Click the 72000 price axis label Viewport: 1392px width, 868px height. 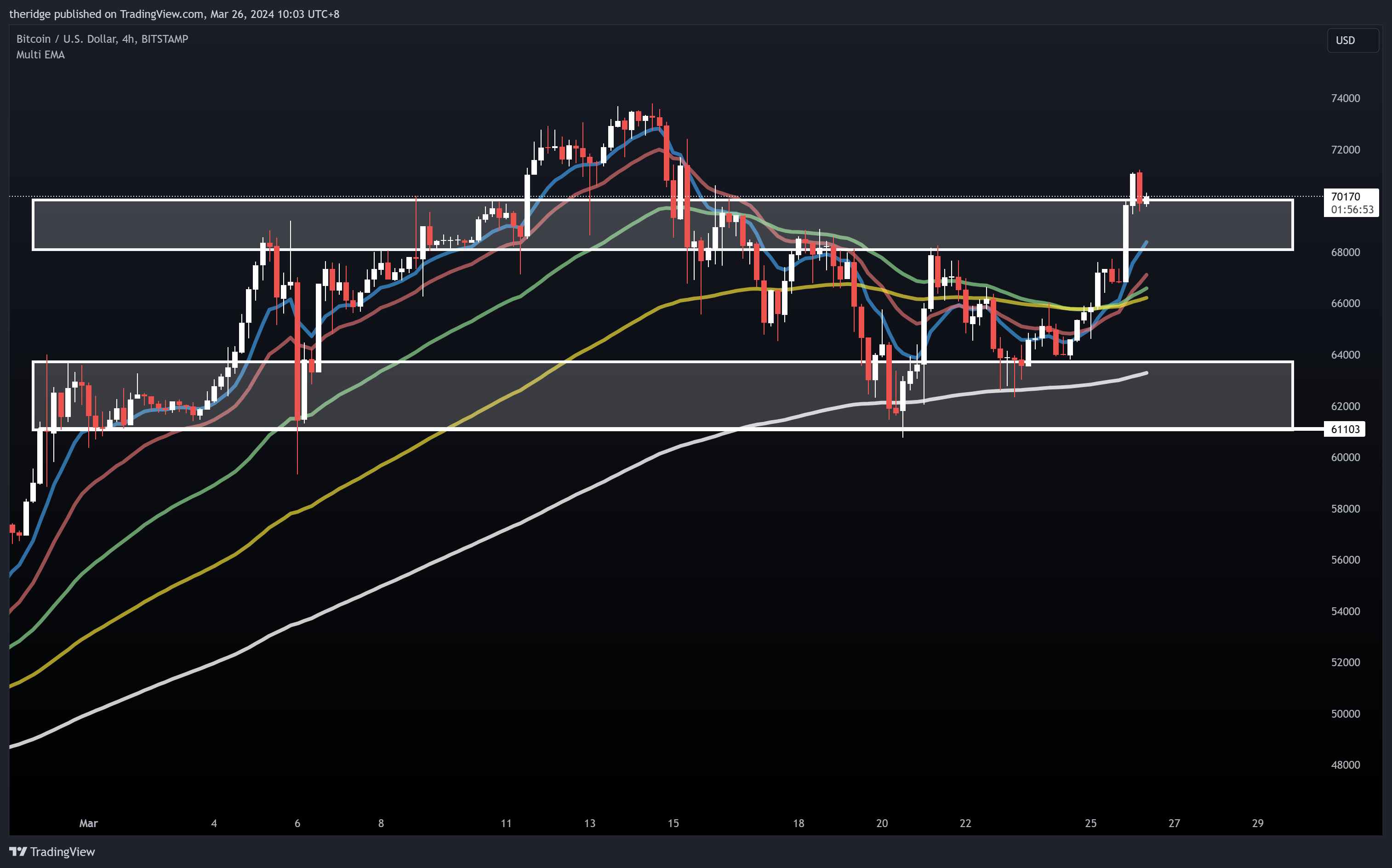[x=1345, y=149]
